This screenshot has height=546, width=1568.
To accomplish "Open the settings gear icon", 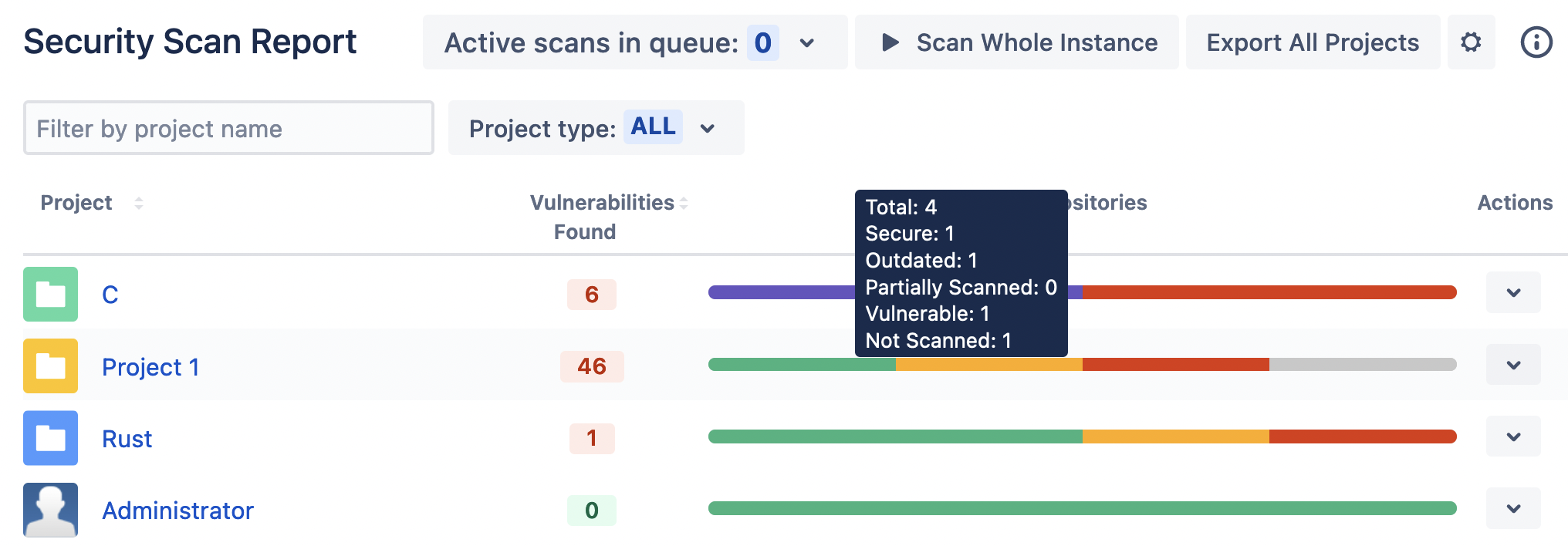I will pyautogui.click(x=1471, y=42).
